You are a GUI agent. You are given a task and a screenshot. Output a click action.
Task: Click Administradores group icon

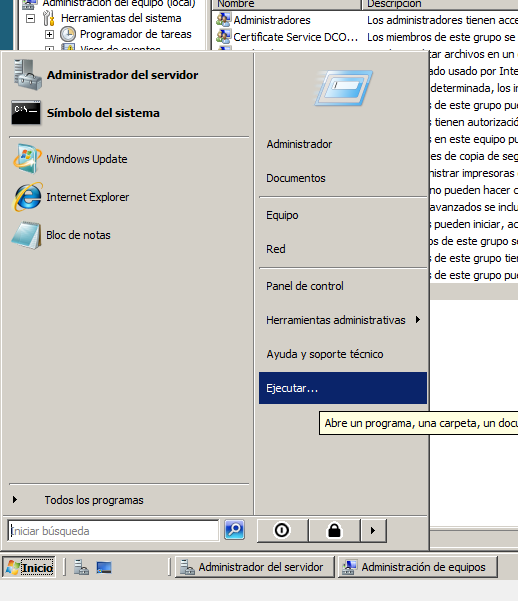224,19
